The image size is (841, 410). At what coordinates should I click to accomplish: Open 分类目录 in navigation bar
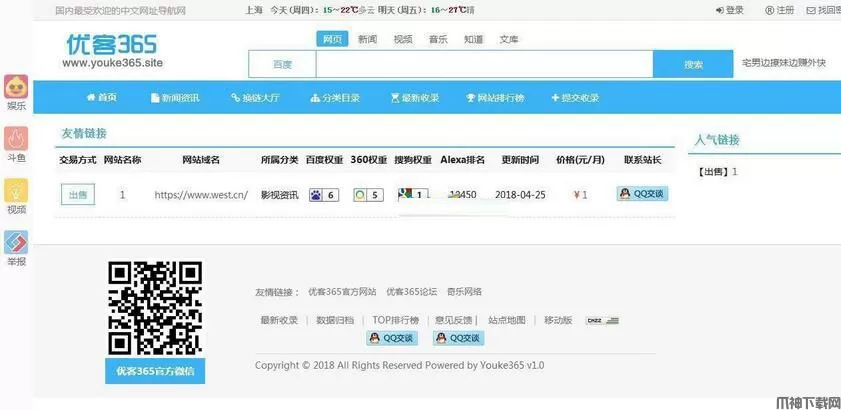pyautogui.click(x=335, y=98)
